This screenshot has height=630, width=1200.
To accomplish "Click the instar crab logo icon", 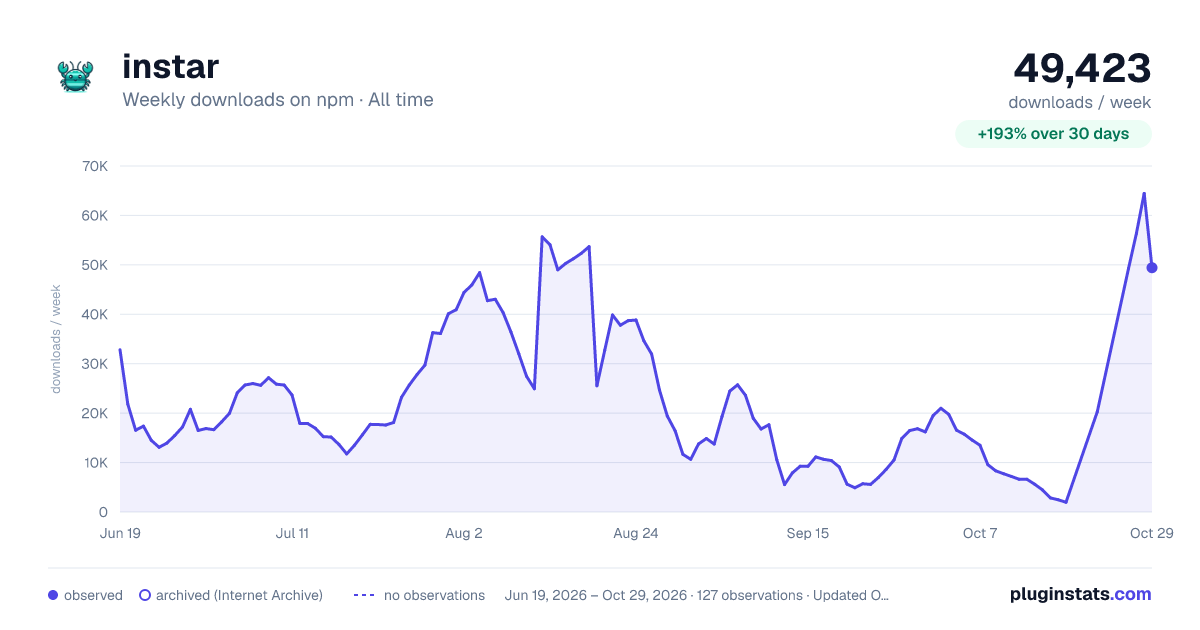I will [75, 76].
